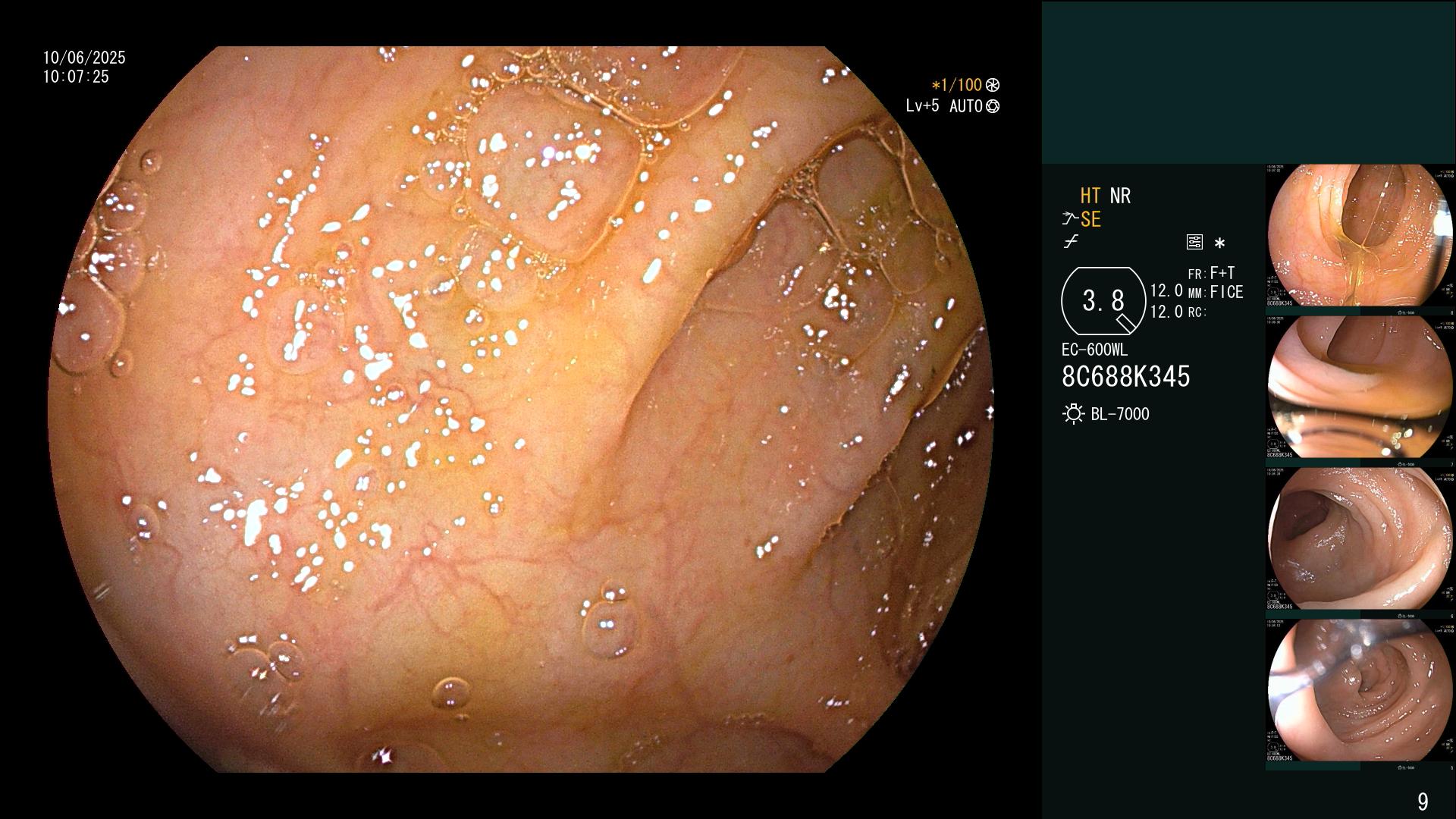1456x819 pixels.
Task: Click the AUTO iris mode text
Action: coord(965,106)
